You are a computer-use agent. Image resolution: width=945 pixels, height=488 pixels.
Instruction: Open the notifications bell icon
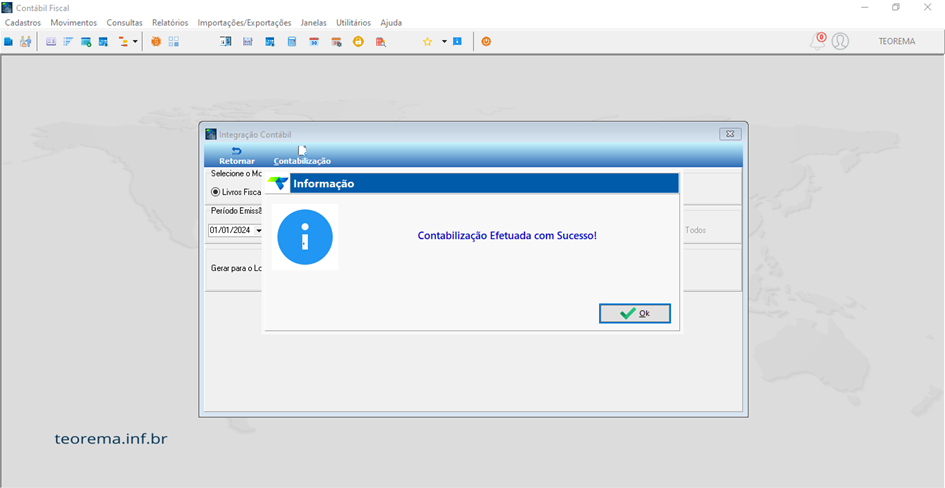(818, 41)
